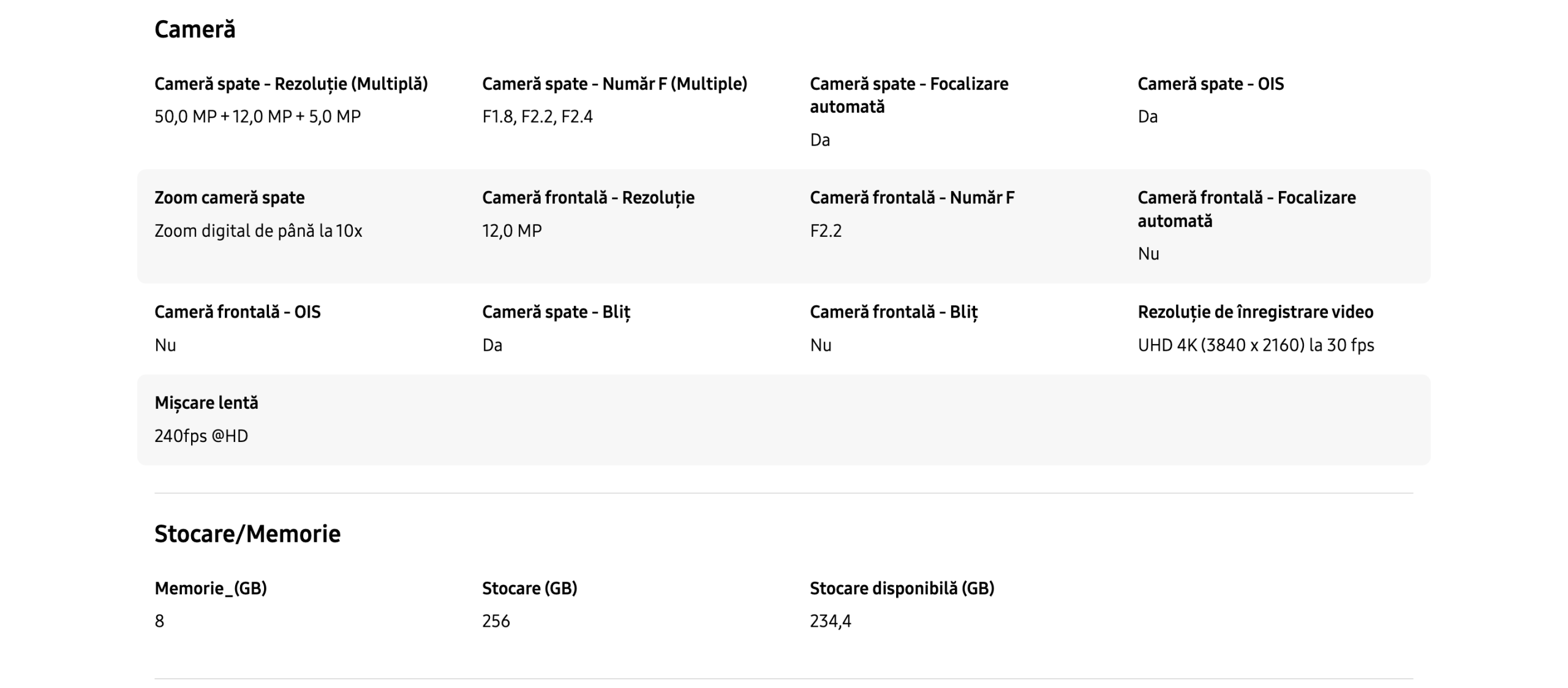This screenshot has width=1568, height=688.
Task: Select the 240fps @HD value
Action: coord(201,436)
